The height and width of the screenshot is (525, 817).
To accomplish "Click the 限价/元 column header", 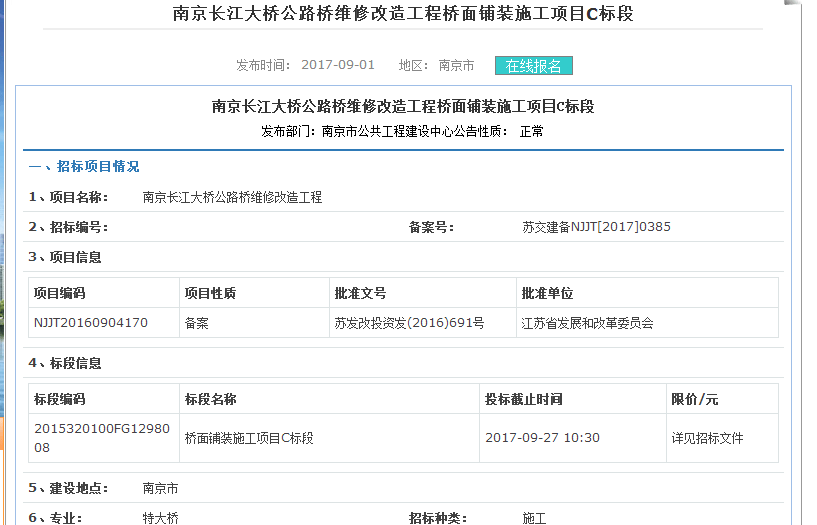I will 694,399.
